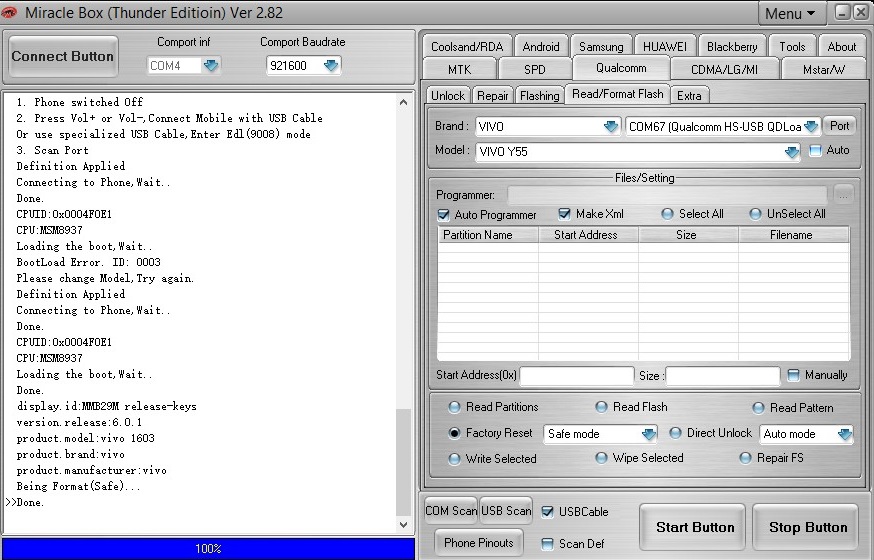Select the Factory Reset radio button
This screenshot has height=560, width=874.
click(454, 433)
